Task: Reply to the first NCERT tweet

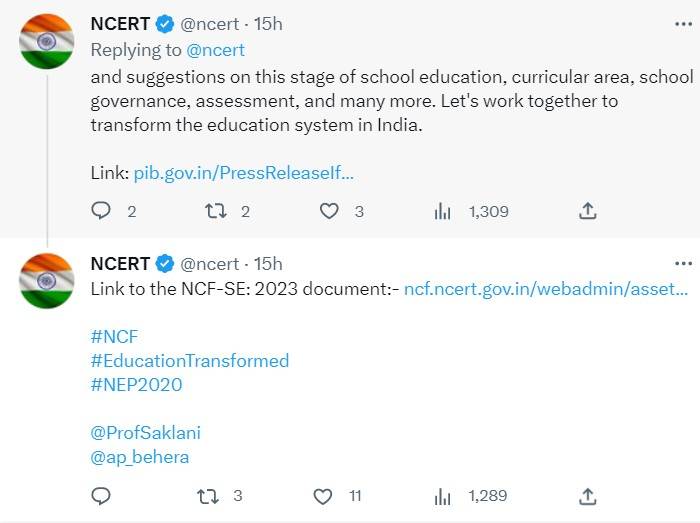Action: [101, 211]
